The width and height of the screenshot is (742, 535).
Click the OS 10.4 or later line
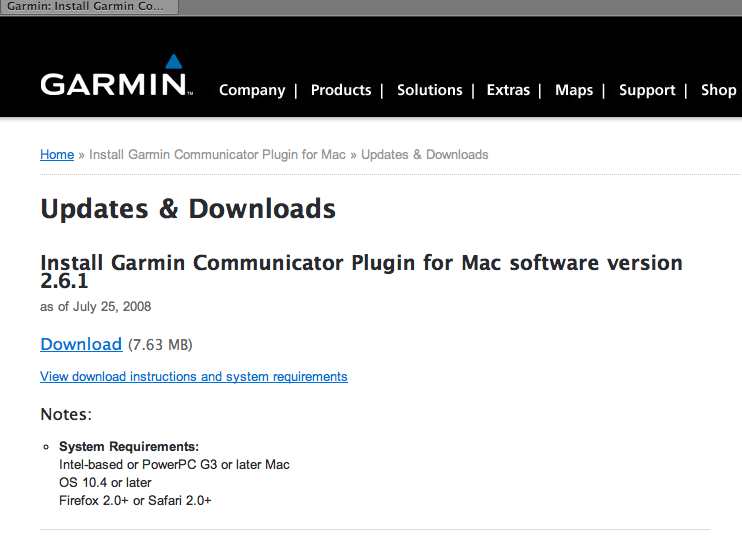(105, 482)
